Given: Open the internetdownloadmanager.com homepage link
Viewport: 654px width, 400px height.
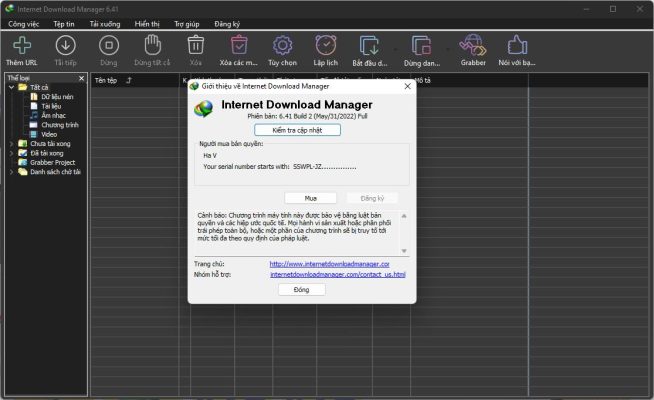Looking at the screenshot, I should [x=329, y=264].
